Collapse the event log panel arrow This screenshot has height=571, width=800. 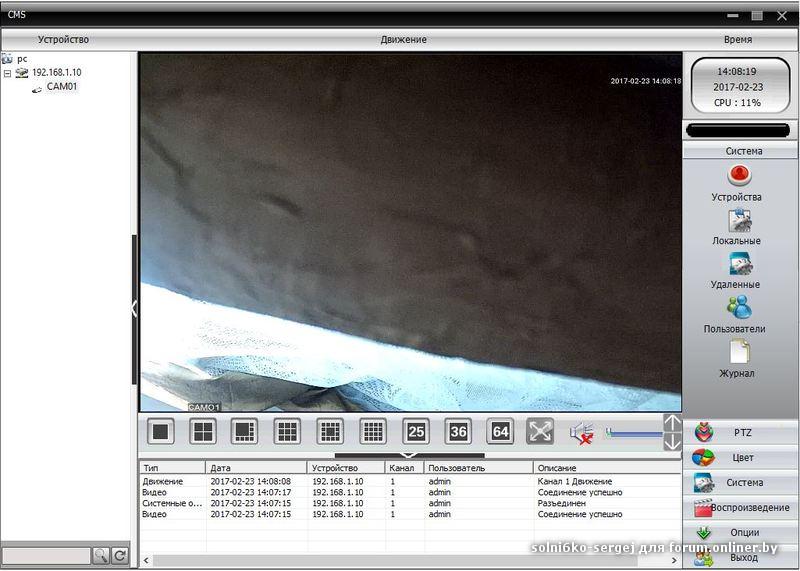409,455
